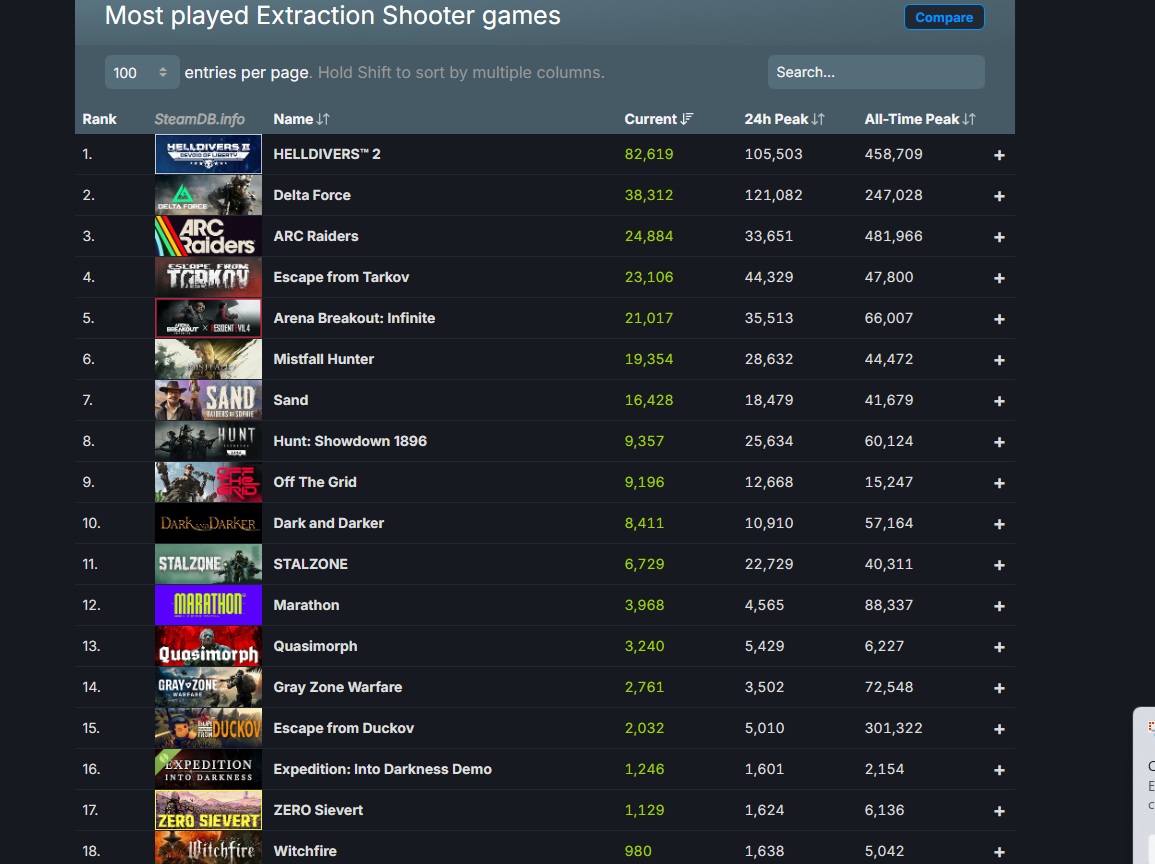Click the Compare button
This screenshot has height=864, width=1155.
point(944,17)
